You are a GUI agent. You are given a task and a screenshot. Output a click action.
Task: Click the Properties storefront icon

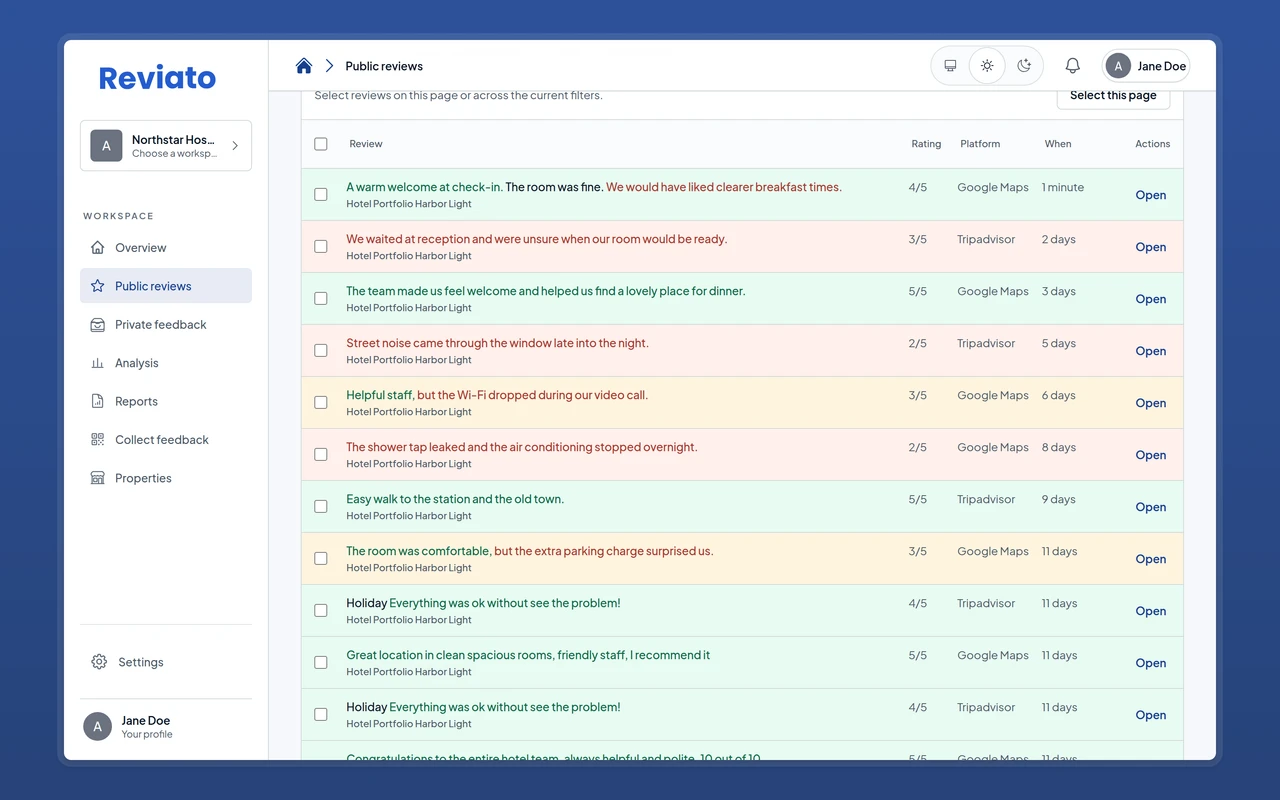pos(97,478)
